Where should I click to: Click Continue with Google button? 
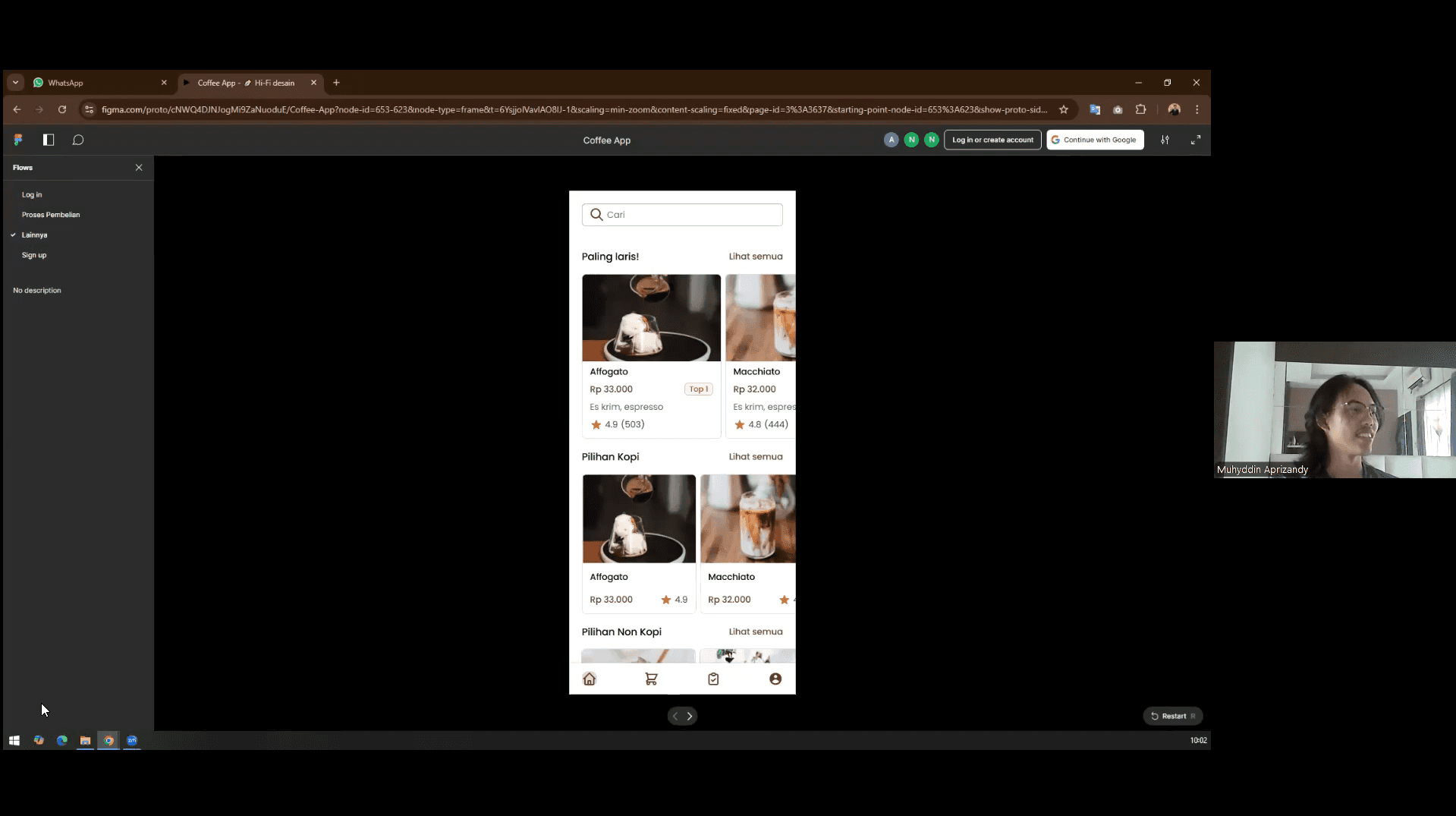tap(1095, 140)
